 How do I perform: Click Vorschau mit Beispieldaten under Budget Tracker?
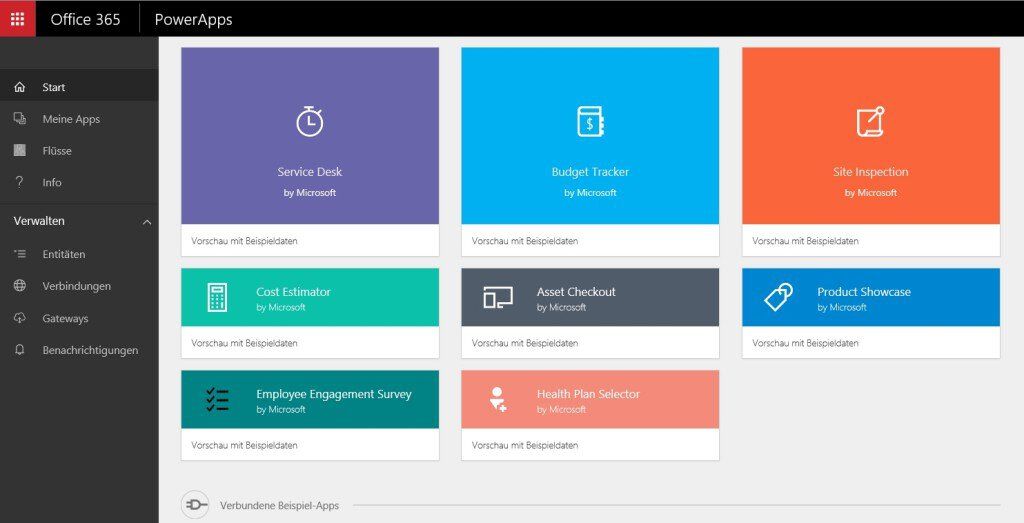click(x=525, y=241)
